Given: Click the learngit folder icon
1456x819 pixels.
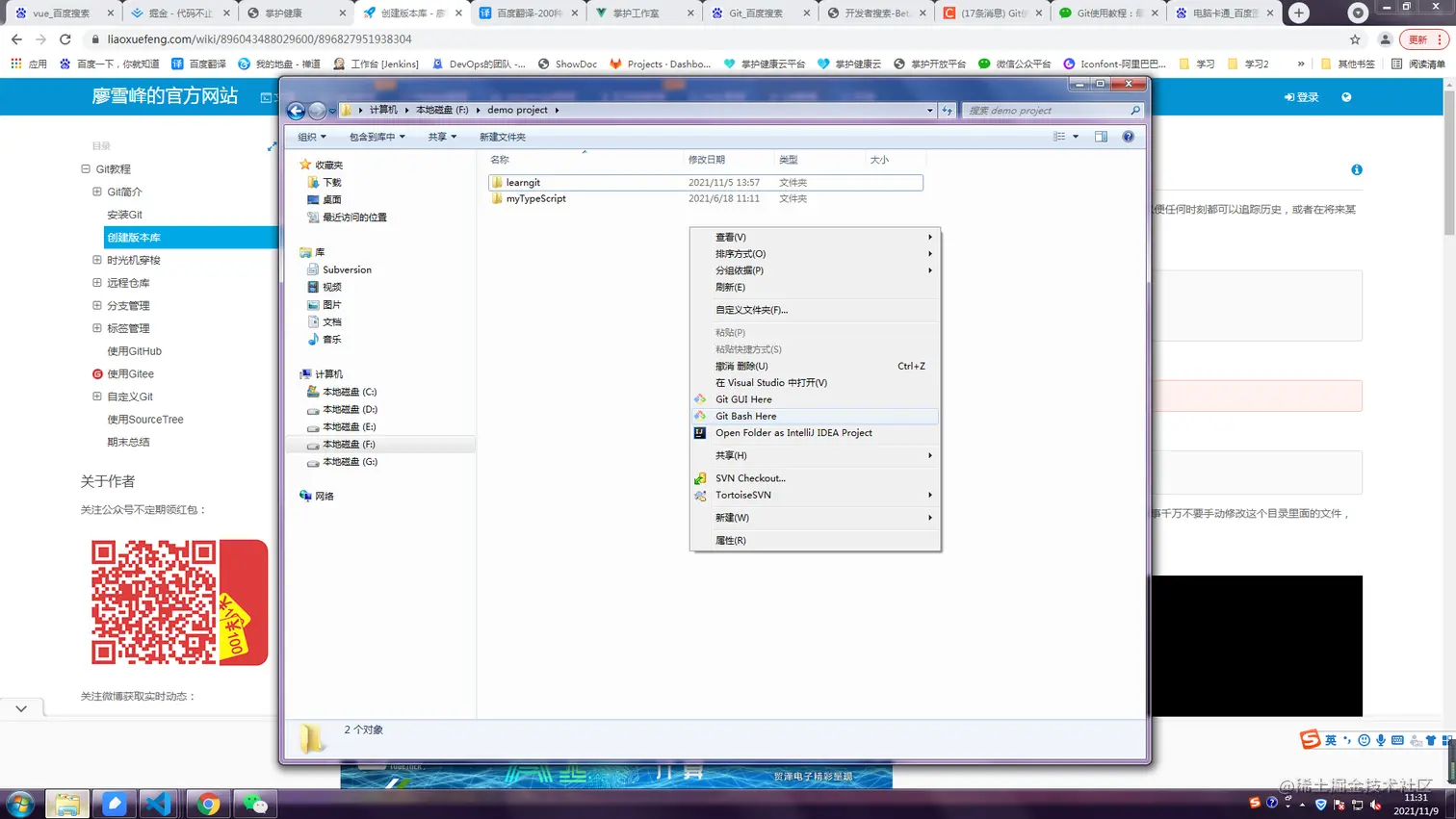Looking at the screenshot, I should [x=497, y=183].
